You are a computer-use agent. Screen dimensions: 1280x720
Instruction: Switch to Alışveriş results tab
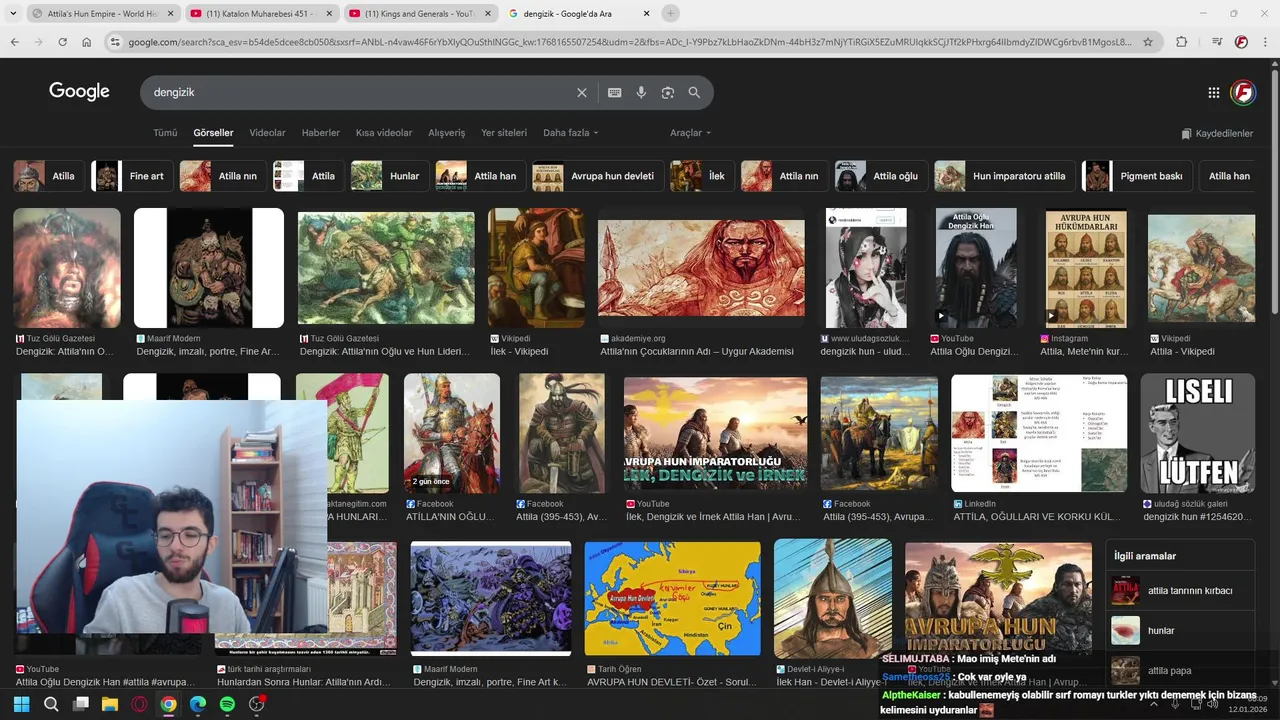click(447, 133)
